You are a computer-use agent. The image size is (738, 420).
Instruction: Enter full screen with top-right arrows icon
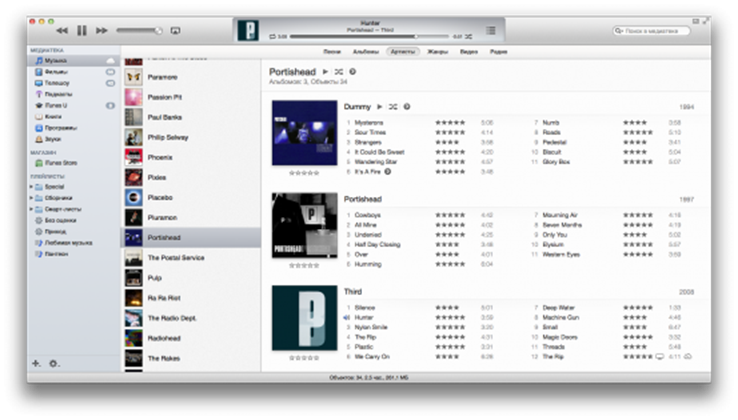(706, 21)
